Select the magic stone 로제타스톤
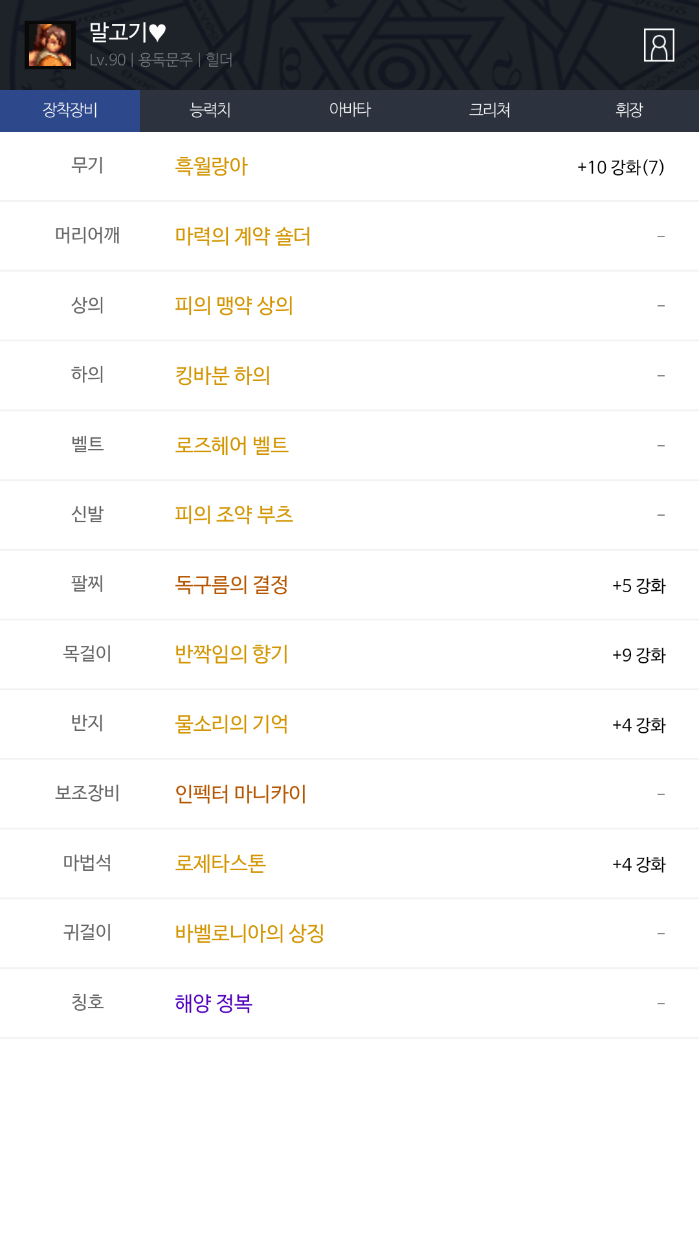Viewport: 699px width, 1244px height. (x=221, y=864)
